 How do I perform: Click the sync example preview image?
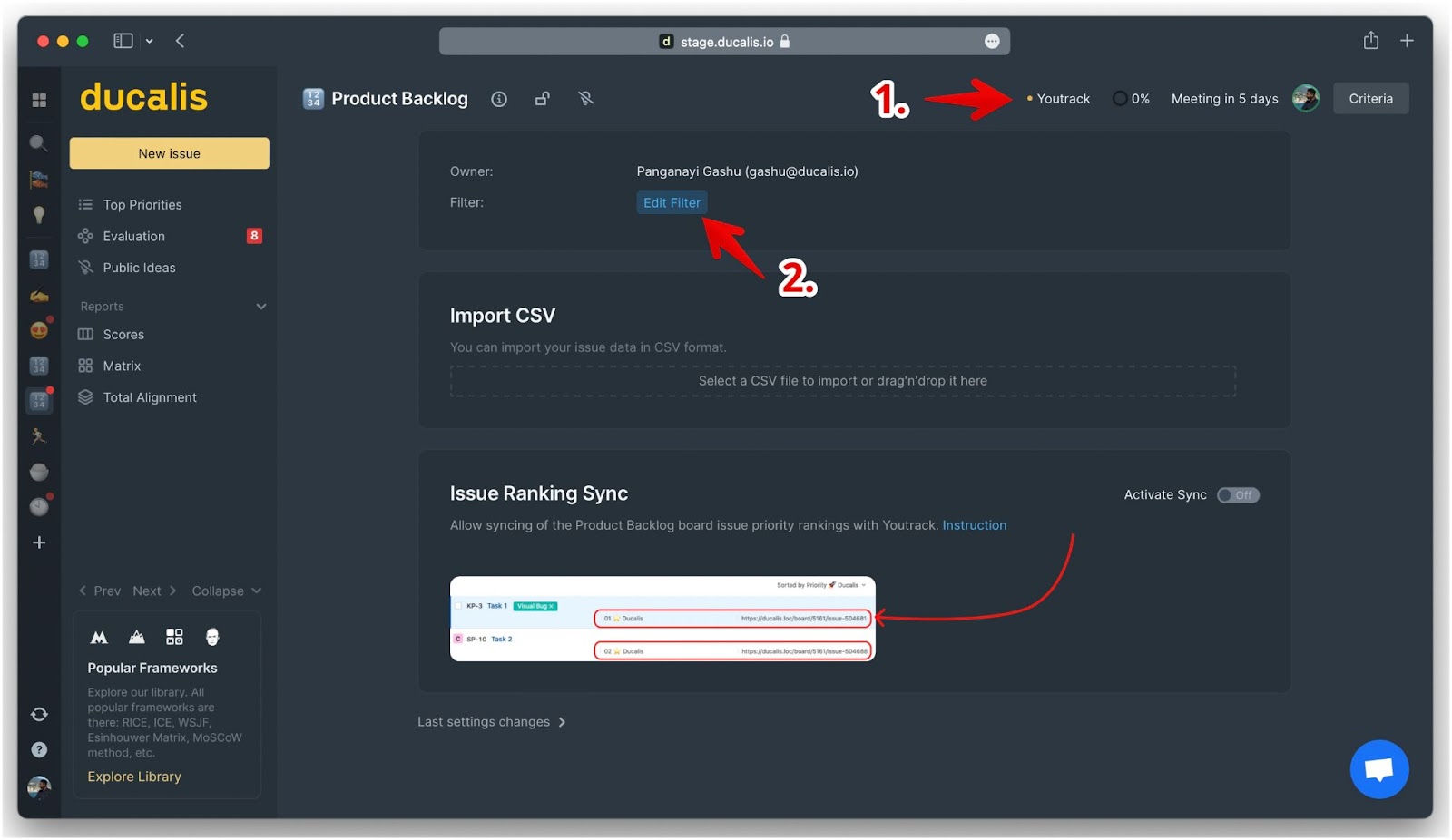(662, 619)
